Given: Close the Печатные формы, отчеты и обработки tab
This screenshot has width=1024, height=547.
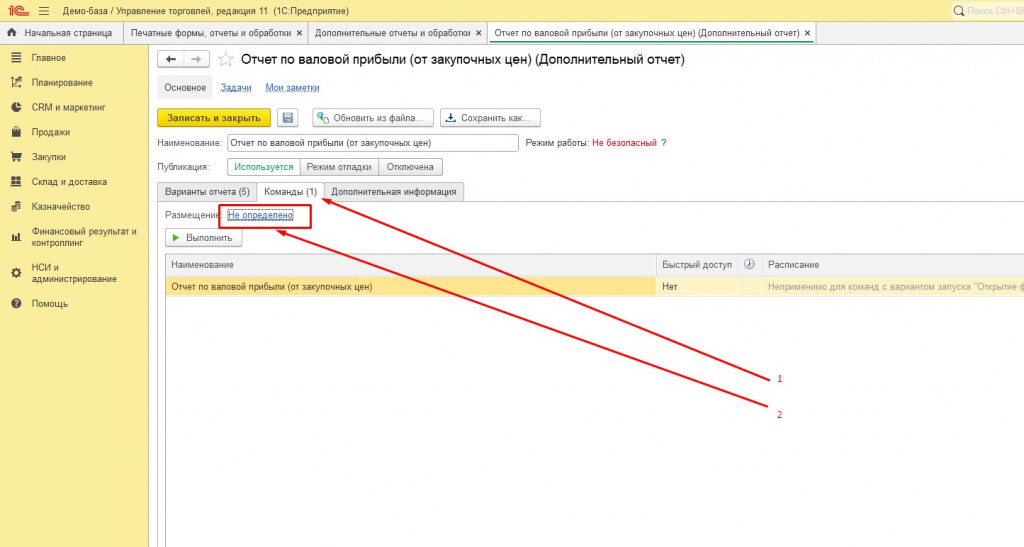Looking at the screenshot, I should (x=299, y=33).
